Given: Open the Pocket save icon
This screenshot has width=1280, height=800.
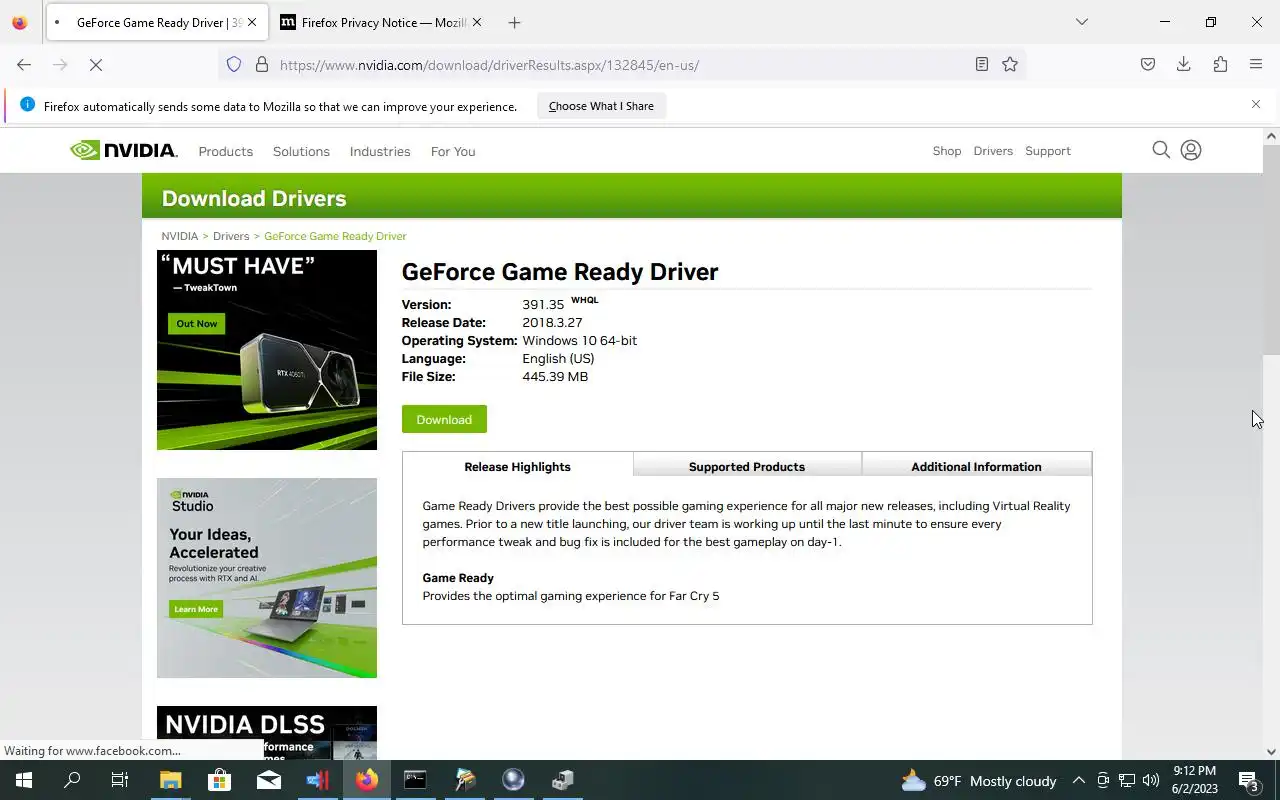Looking at the screenshot, I should coord(1148,64).
